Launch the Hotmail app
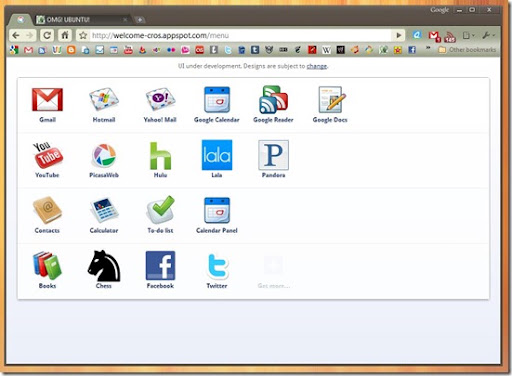 pyautogui.click(x=104, y=99)
